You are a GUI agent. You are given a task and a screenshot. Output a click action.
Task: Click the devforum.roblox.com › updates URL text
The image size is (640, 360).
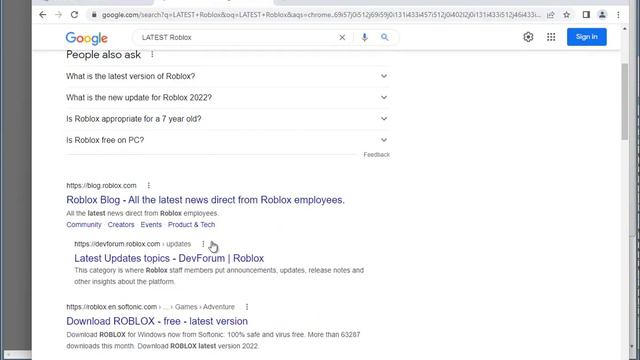click(132, 244)
